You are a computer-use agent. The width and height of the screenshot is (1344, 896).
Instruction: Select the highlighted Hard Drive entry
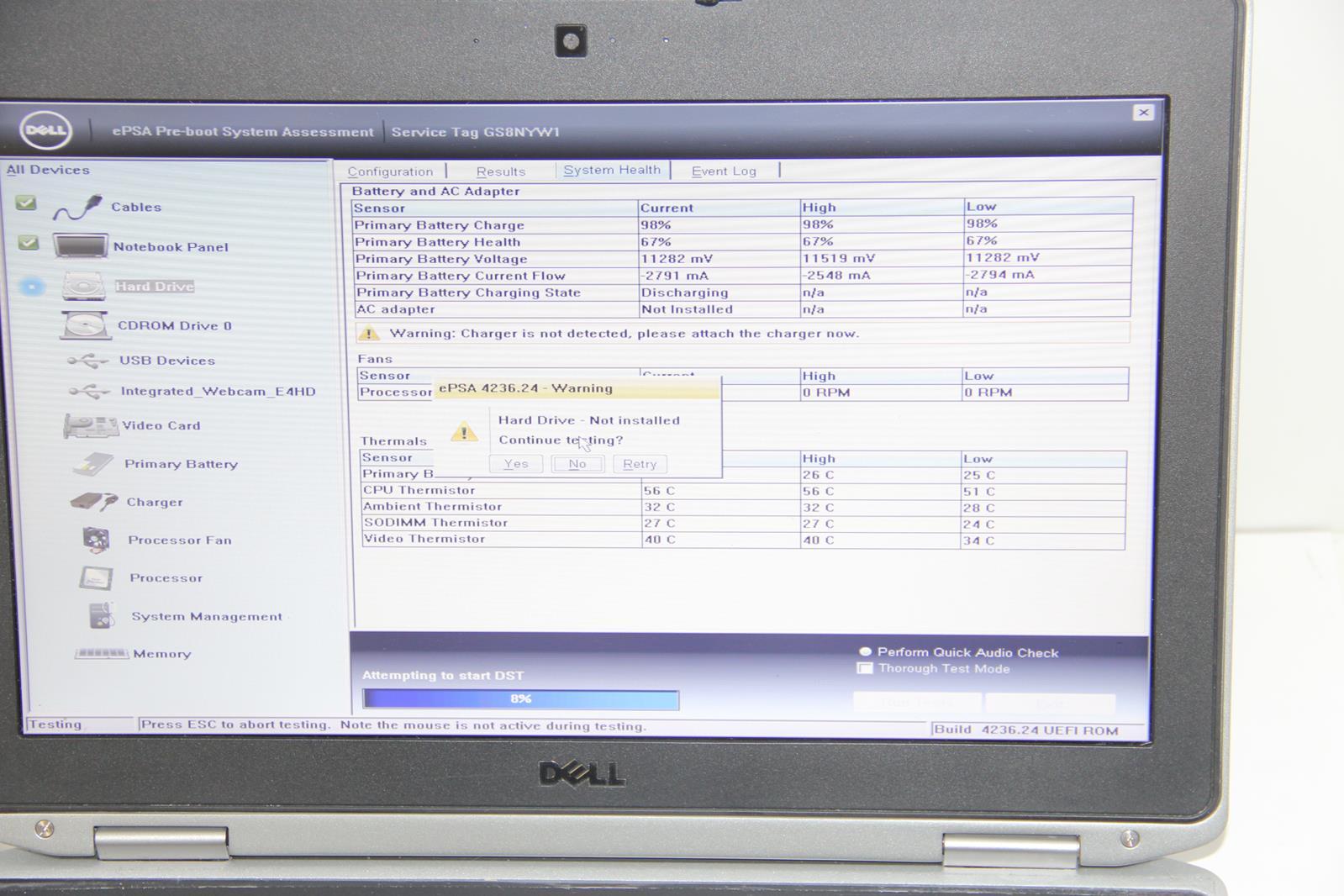click(155, 287)
